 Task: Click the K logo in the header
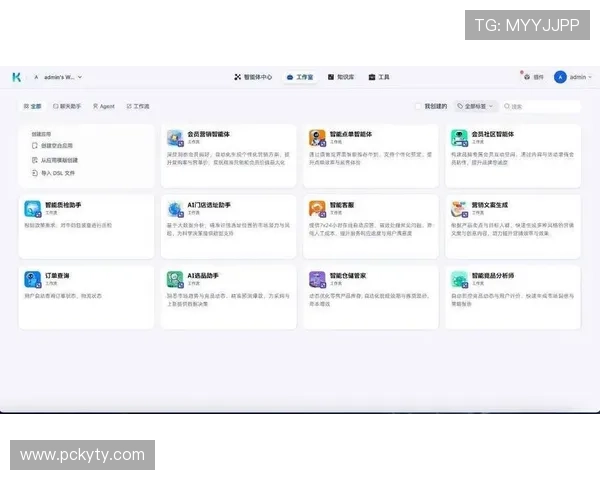coord(16,77)
